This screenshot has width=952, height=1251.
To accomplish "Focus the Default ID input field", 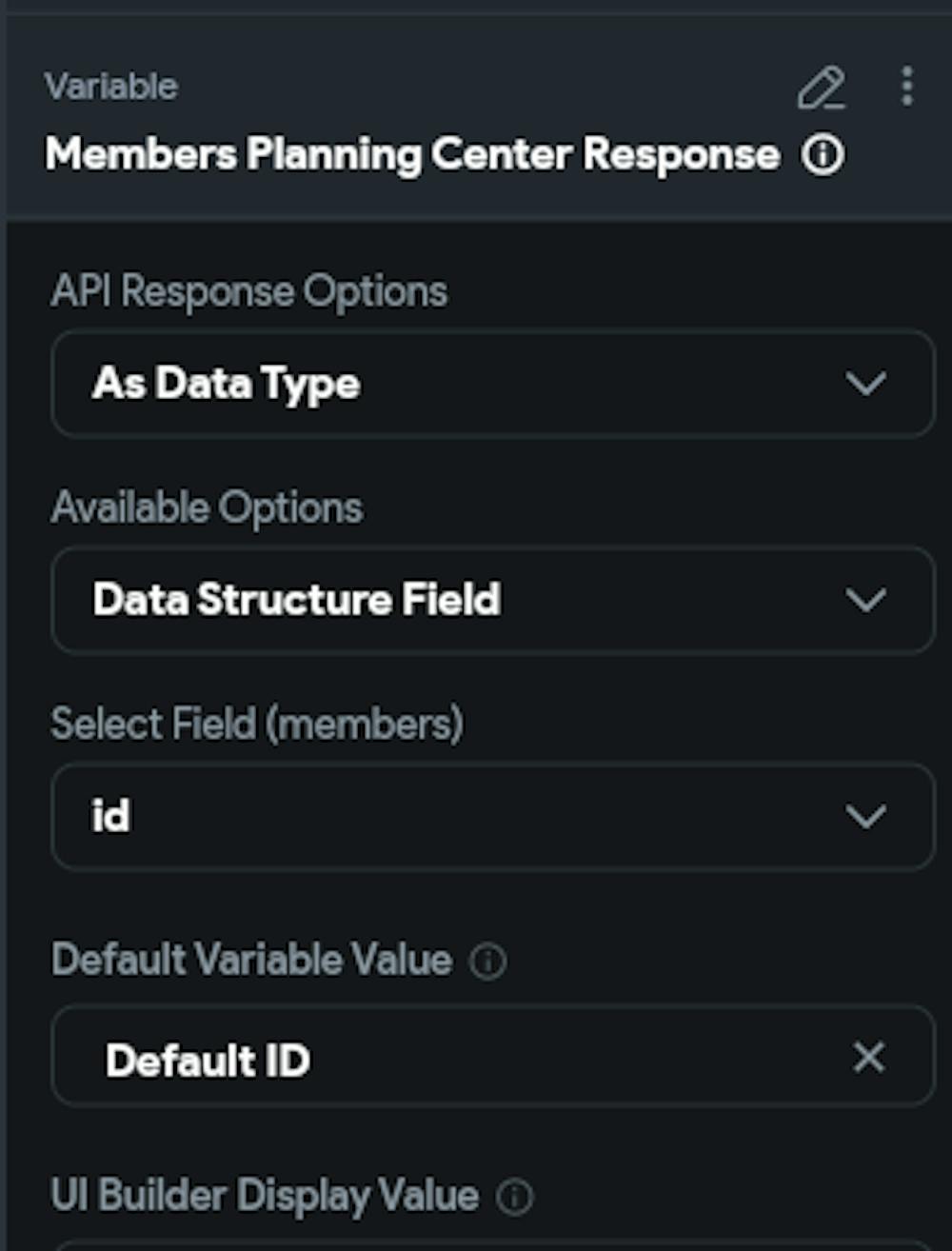I will pyautogui.click(x=493, y=1056).
